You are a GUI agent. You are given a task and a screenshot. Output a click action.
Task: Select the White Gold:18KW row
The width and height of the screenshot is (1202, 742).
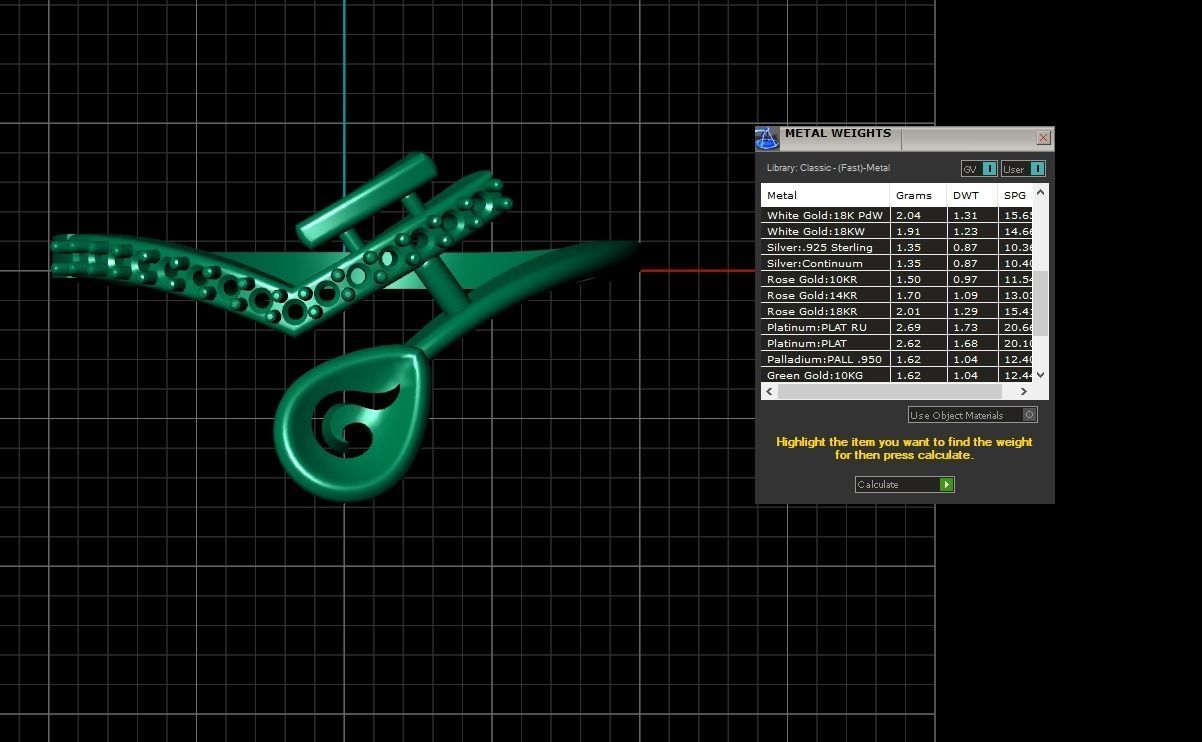[897, 231]
